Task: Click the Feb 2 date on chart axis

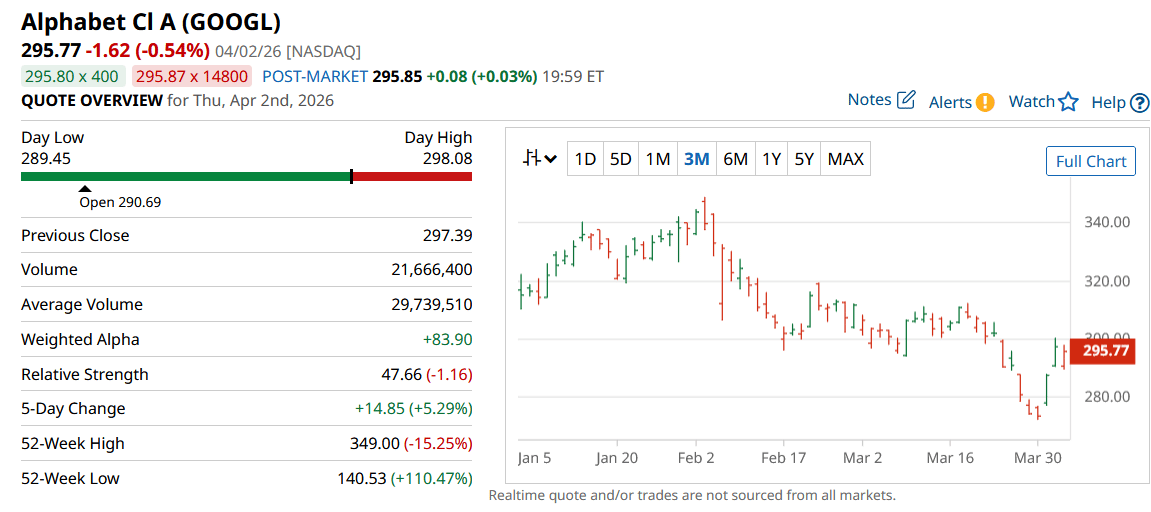Action: tap(696, 458)
